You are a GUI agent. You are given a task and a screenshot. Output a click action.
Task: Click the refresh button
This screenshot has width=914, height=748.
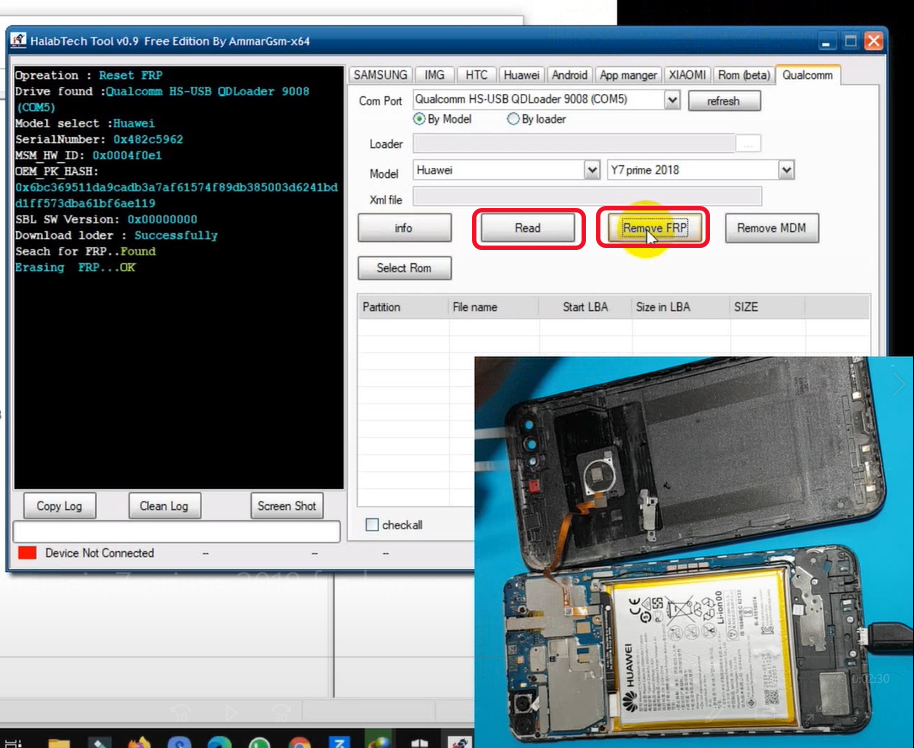point(724,101)
